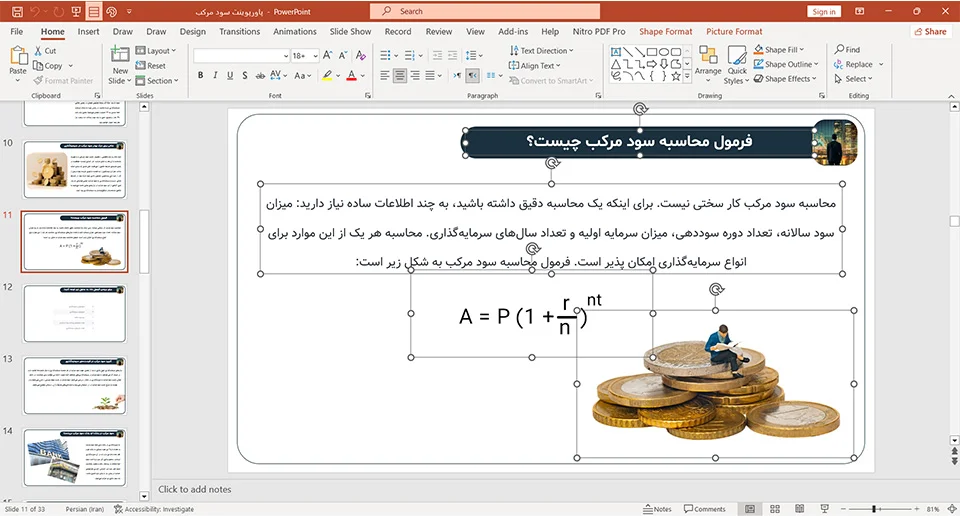This screenshot has height=516, width=960.
Task: Open Notes from the status bar
Action: [657, 509]
